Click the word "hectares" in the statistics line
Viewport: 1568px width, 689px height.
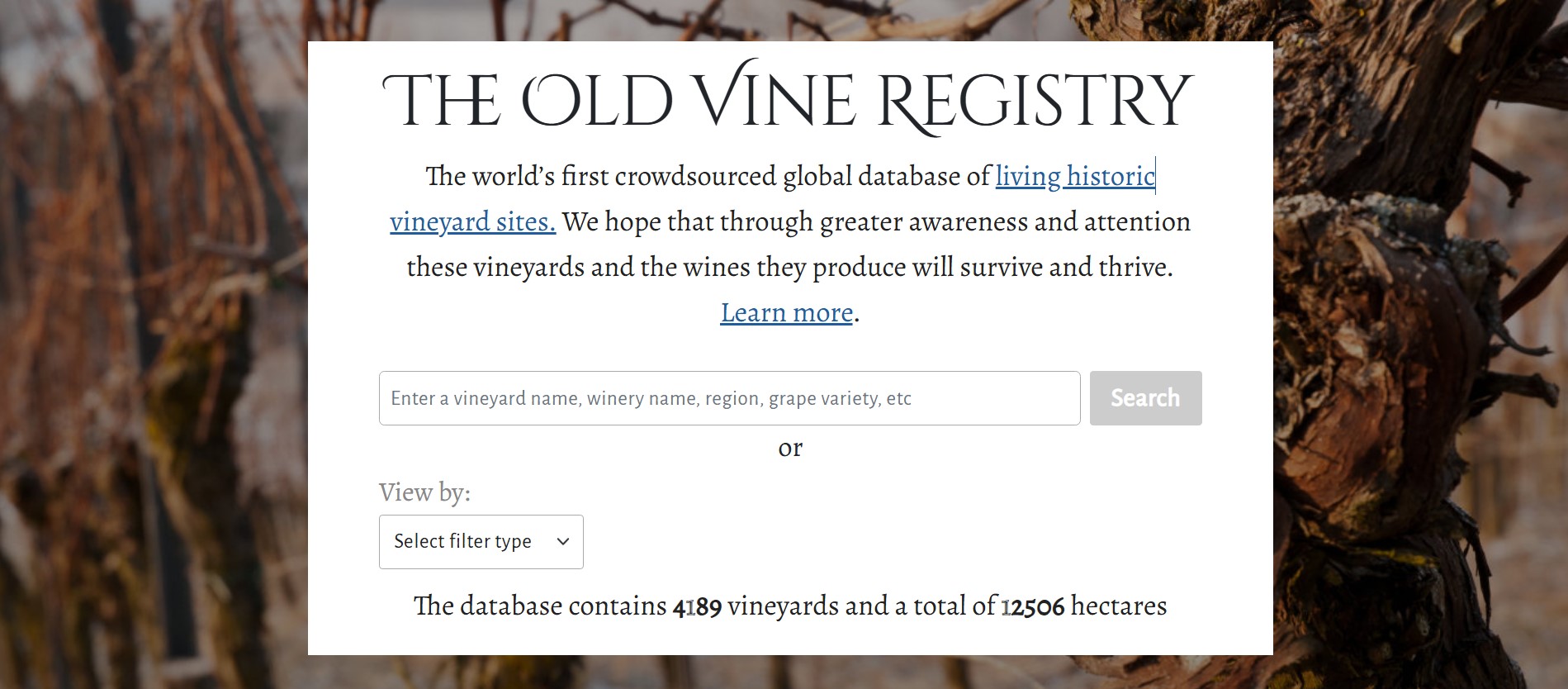point(1119,606)
